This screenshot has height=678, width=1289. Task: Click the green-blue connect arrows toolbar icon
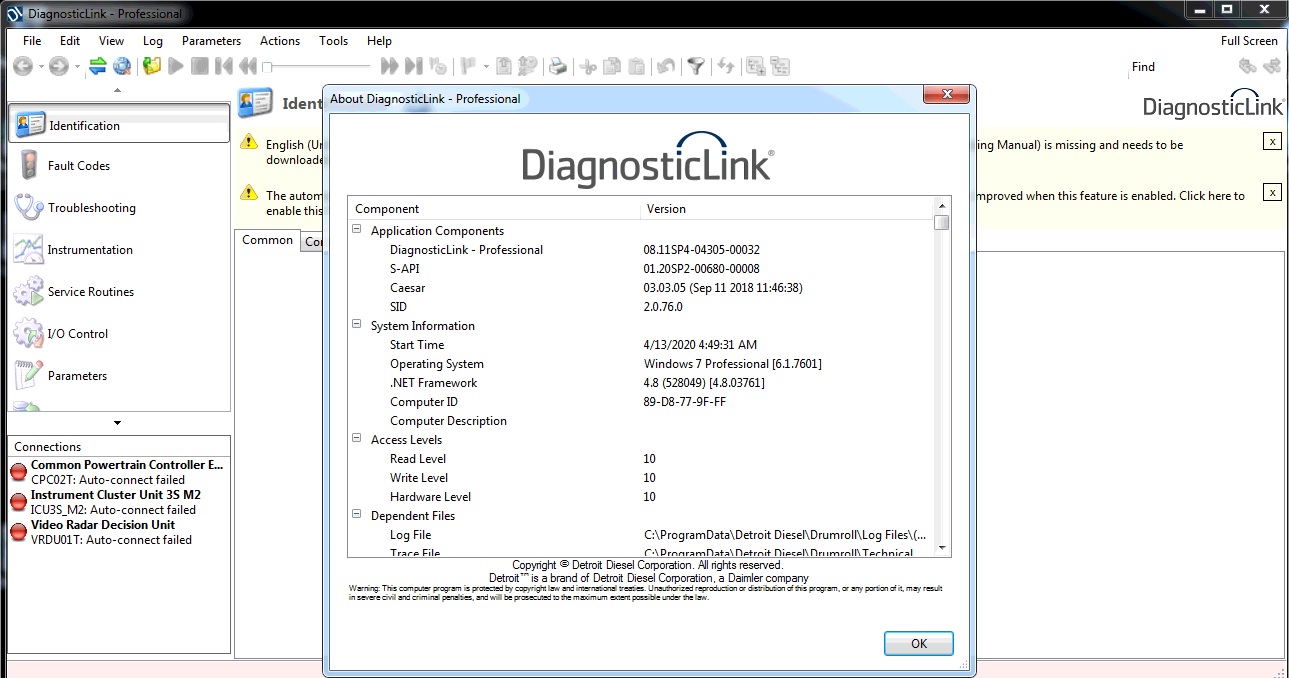(98, 66)
